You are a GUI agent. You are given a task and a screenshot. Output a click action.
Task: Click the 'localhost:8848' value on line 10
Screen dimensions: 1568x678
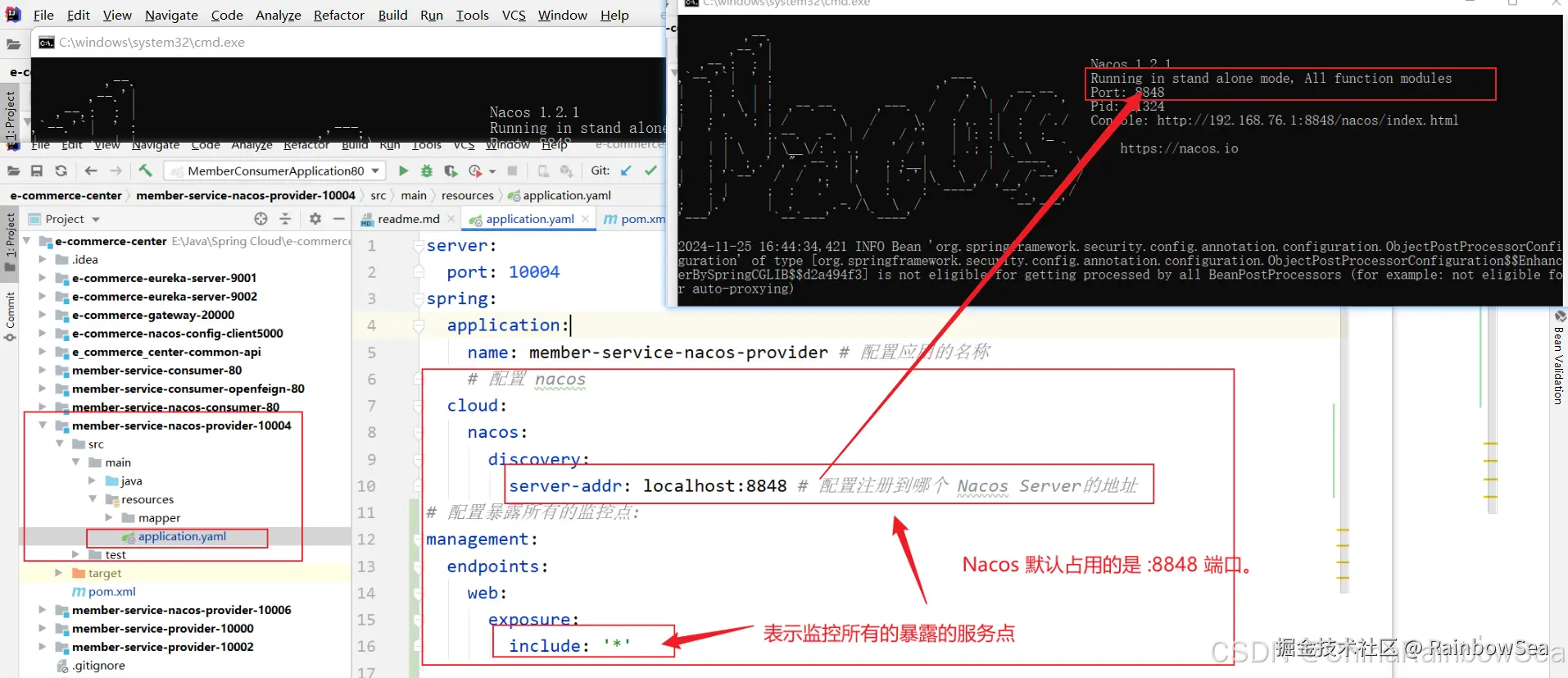pos(714,486)
